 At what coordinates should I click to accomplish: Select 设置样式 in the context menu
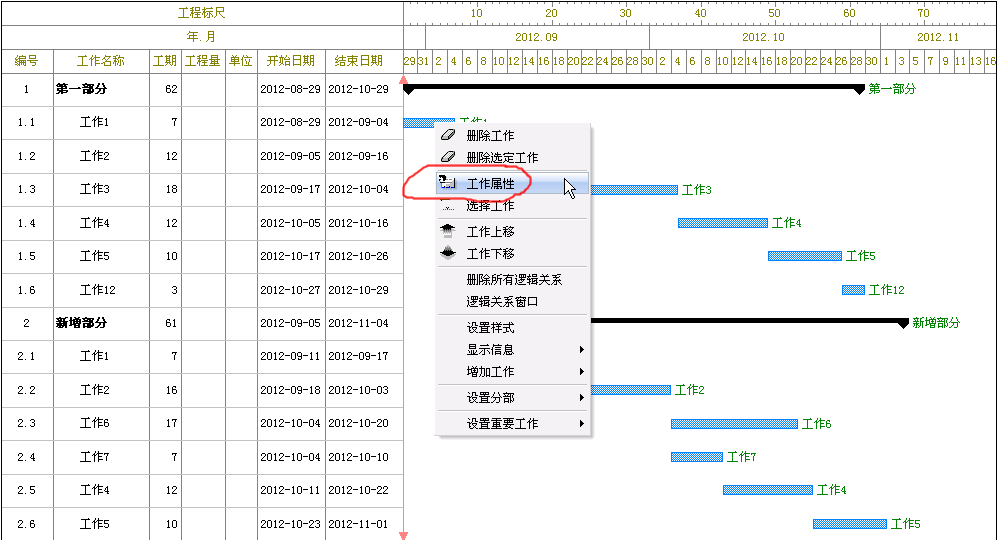pyautogui.click(x=490, y=328)
